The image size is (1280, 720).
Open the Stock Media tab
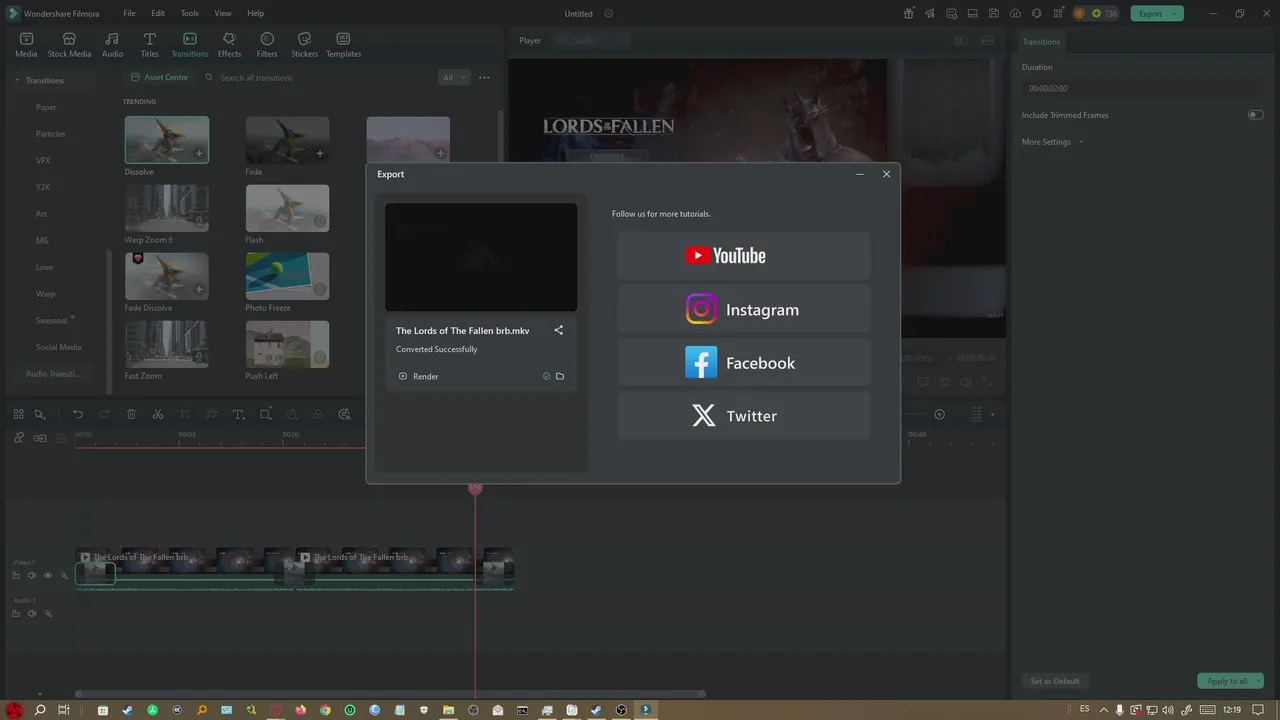point(69,45)
